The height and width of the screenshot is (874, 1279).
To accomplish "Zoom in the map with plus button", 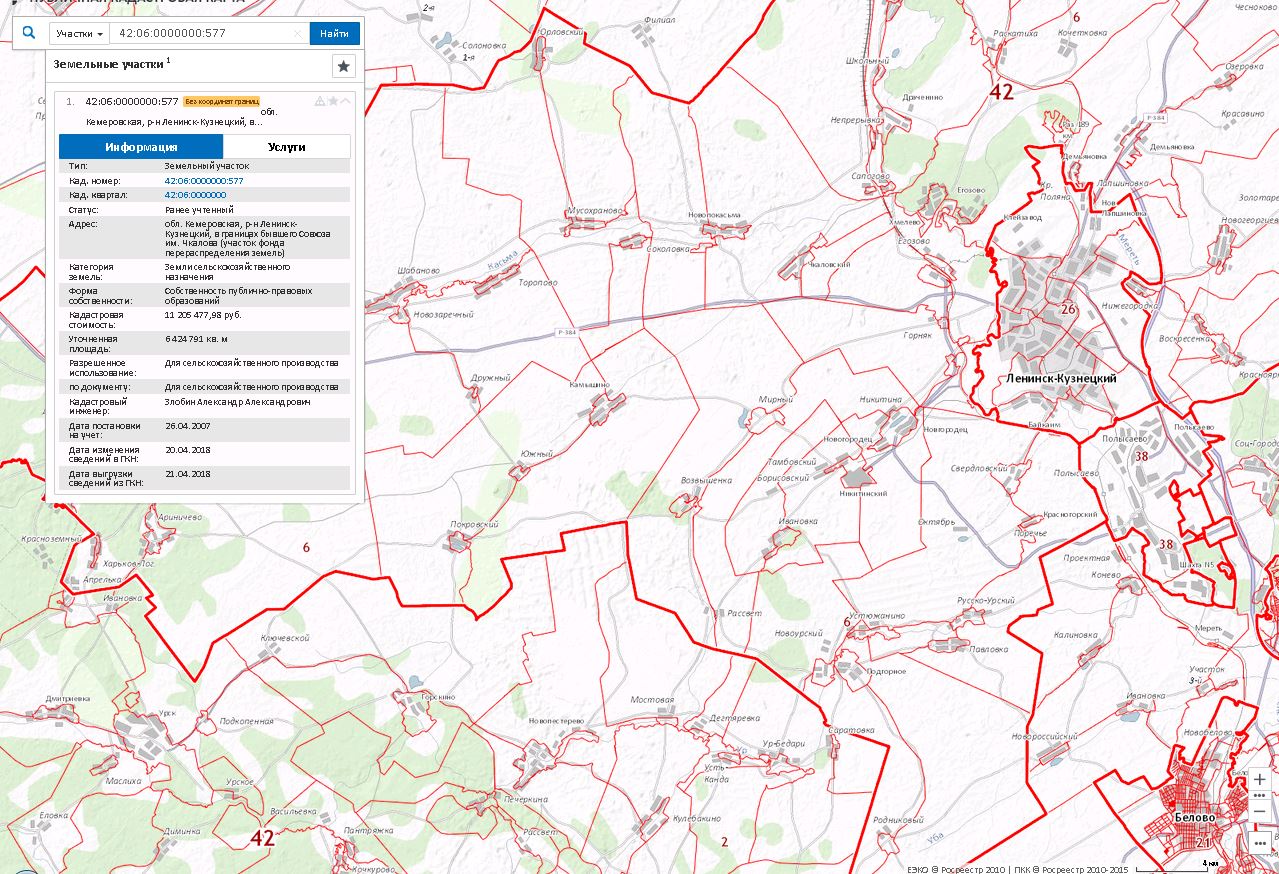I will point(1260,779).
